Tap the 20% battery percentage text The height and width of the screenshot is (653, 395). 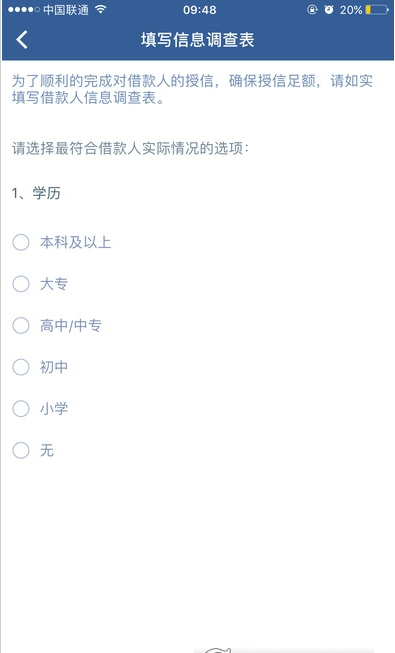[x=351, y=10]
